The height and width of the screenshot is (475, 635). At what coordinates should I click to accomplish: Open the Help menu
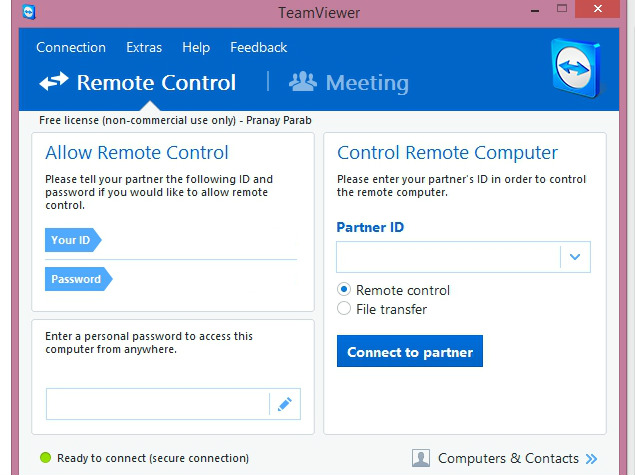(196, 48)
